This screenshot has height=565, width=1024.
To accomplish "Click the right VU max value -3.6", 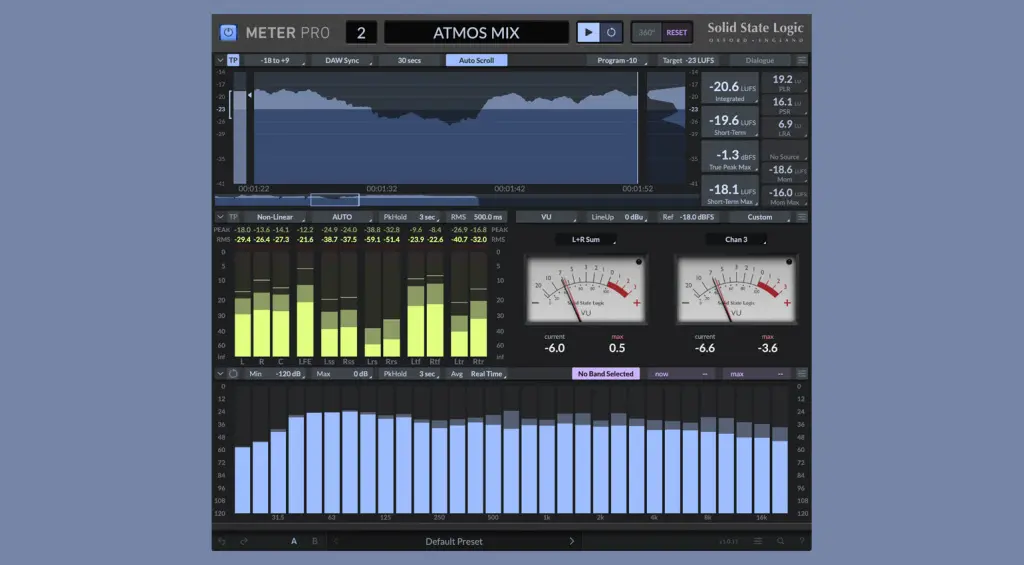I will pos(767,348).
